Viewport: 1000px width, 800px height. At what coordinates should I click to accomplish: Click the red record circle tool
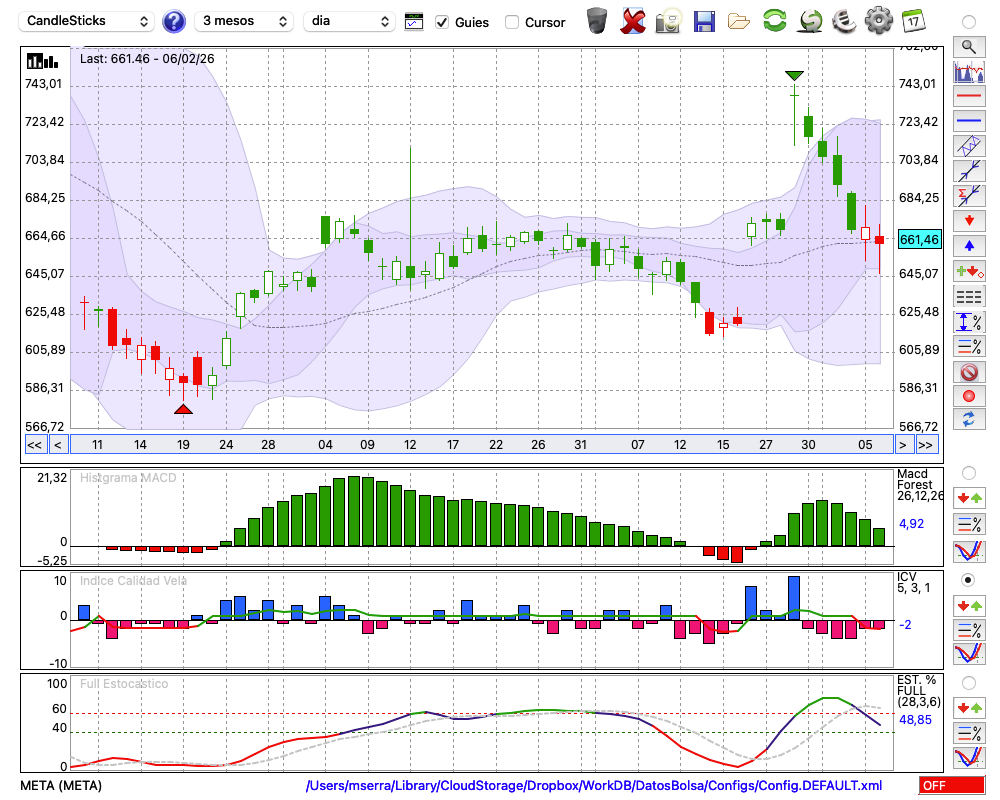point(969,396)
